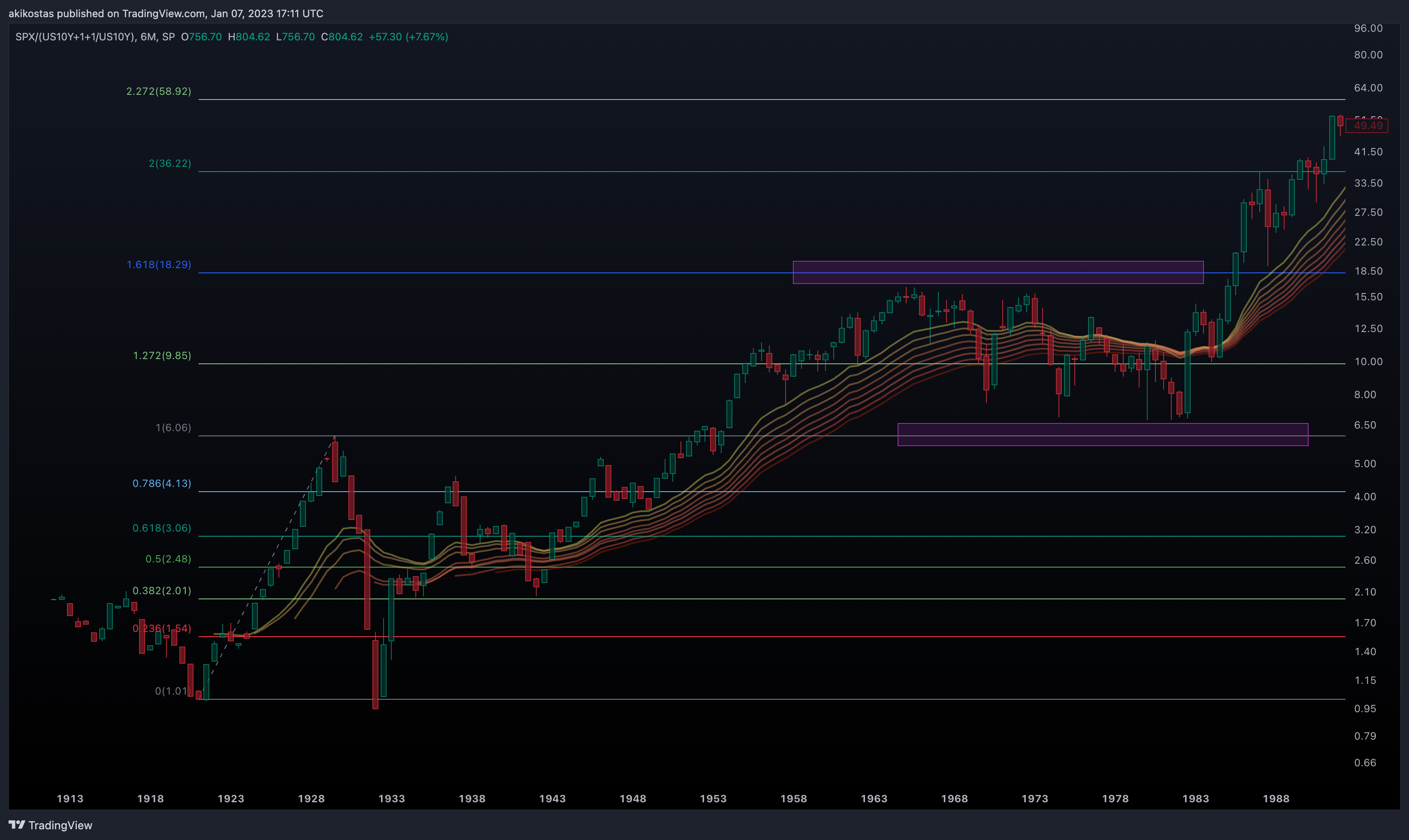This screenshot has height=840, width=1409.
Task: Click the 1983 label on time axis
Action: pos(1196,799)
